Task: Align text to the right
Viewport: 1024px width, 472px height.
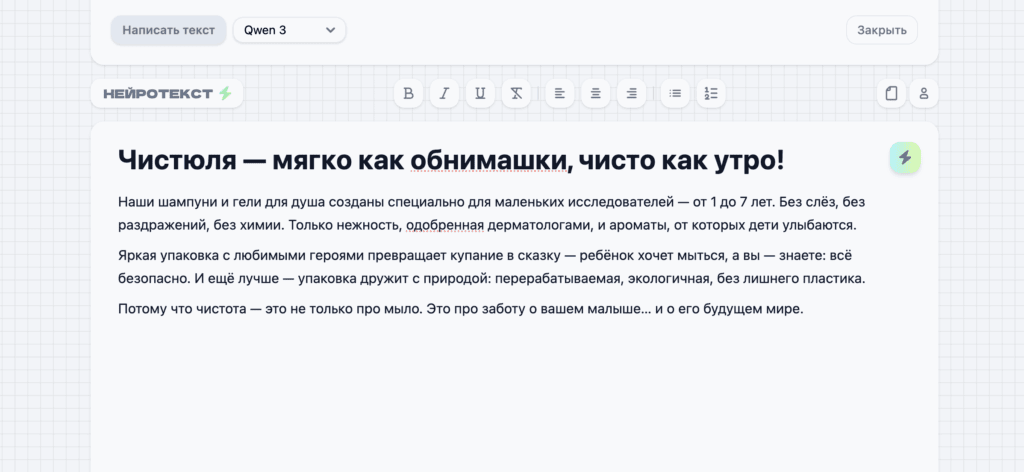Action: (632, 93)
